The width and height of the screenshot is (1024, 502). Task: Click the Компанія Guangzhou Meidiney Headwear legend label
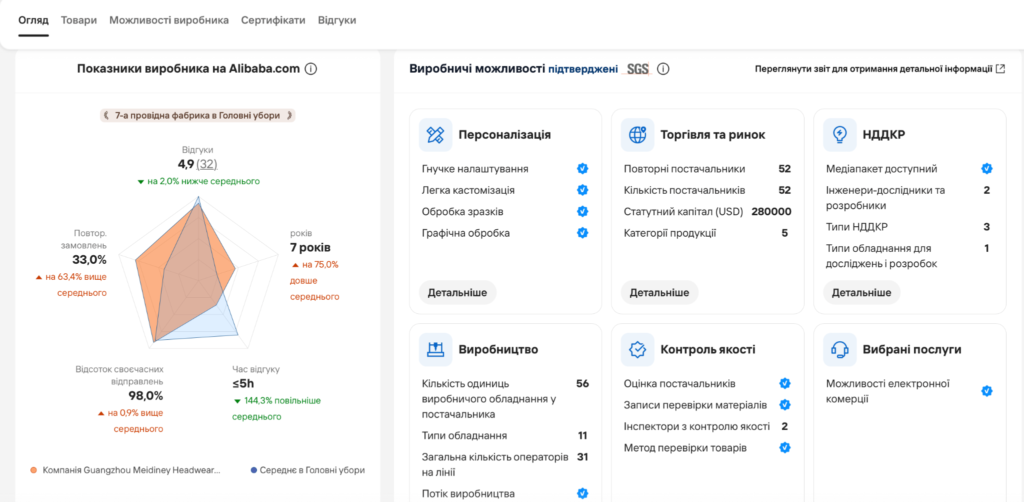(132, 470)
